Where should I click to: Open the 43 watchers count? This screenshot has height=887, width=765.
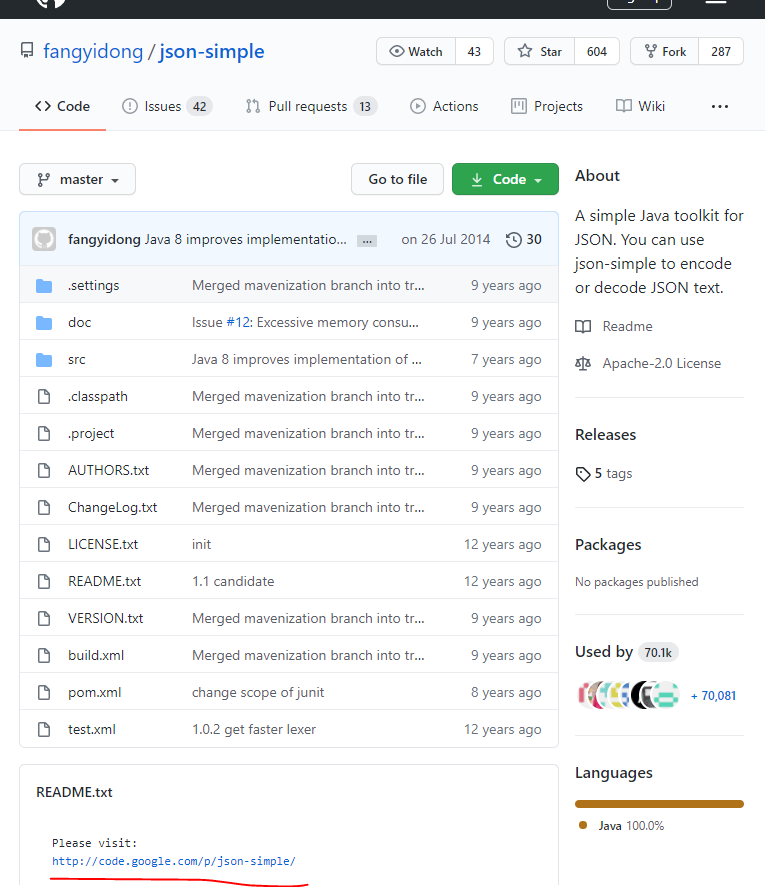click(474, 51)
